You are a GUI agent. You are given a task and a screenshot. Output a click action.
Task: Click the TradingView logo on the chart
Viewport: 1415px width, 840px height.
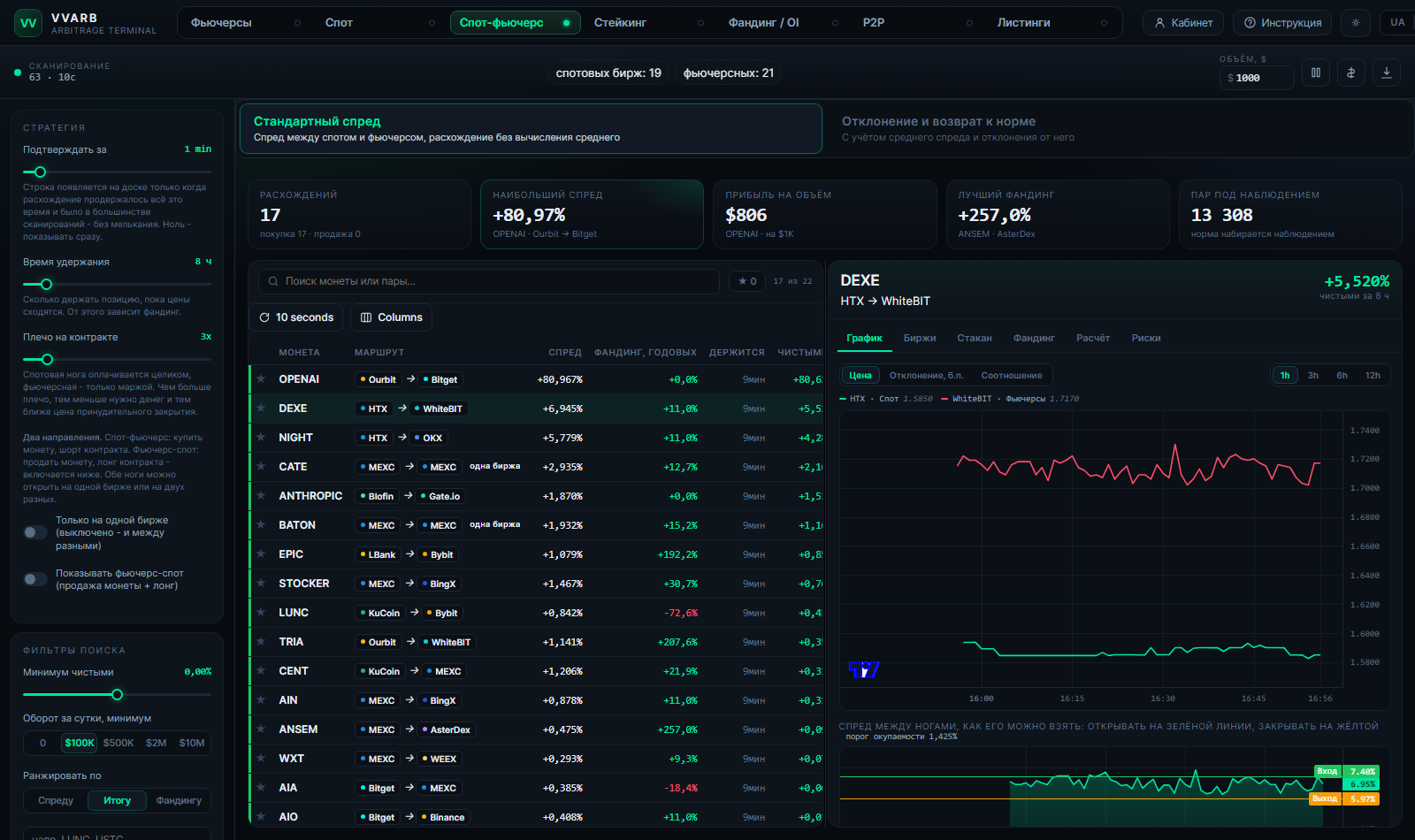click(x=864, y=670)
